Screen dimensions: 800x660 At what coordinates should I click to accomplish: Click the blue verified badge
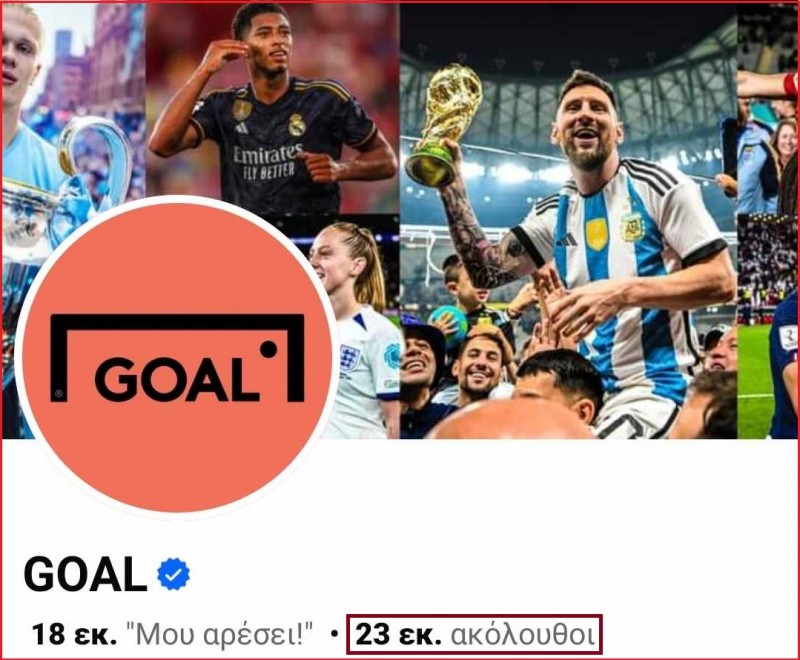(173, 574)
